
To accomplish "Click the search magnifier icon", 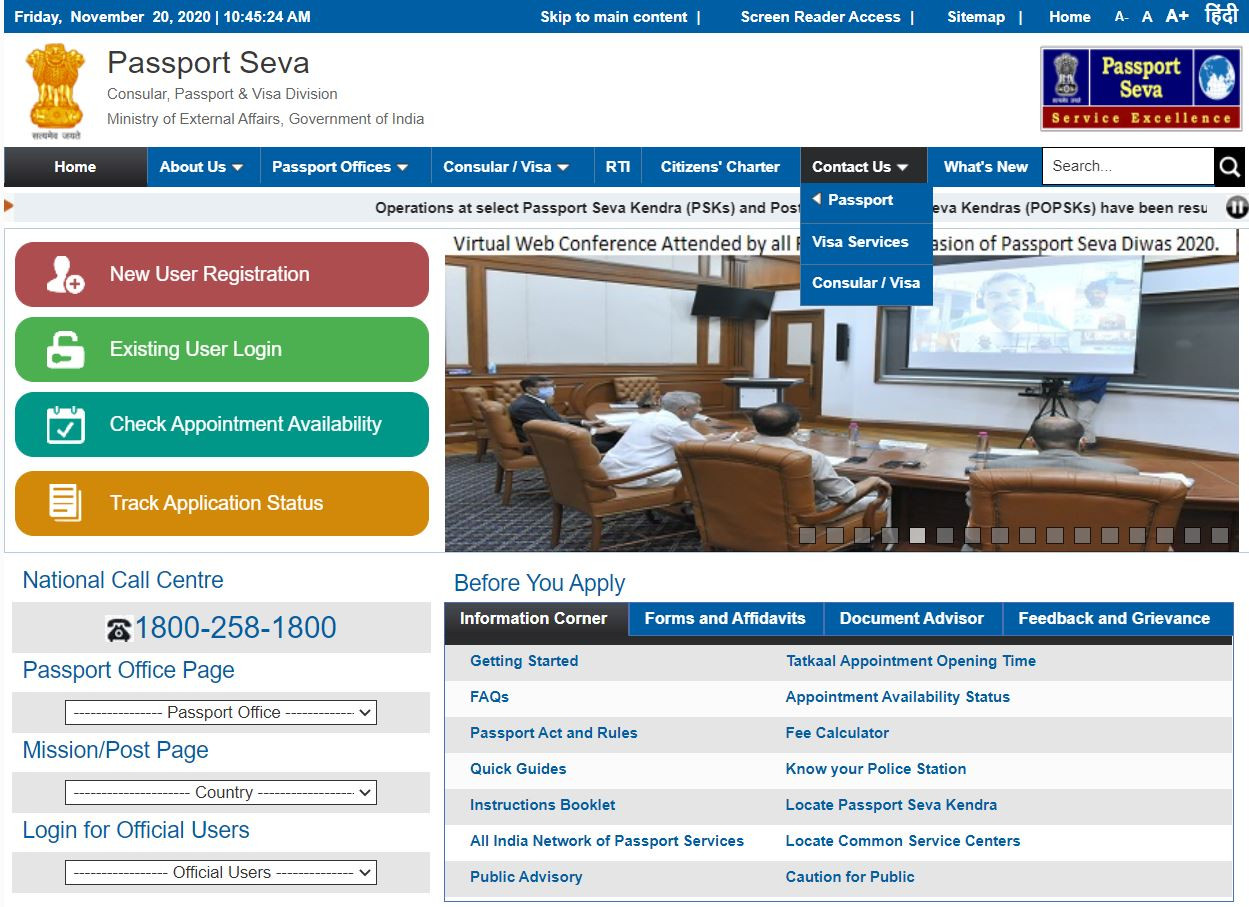I will [1230, 167].
